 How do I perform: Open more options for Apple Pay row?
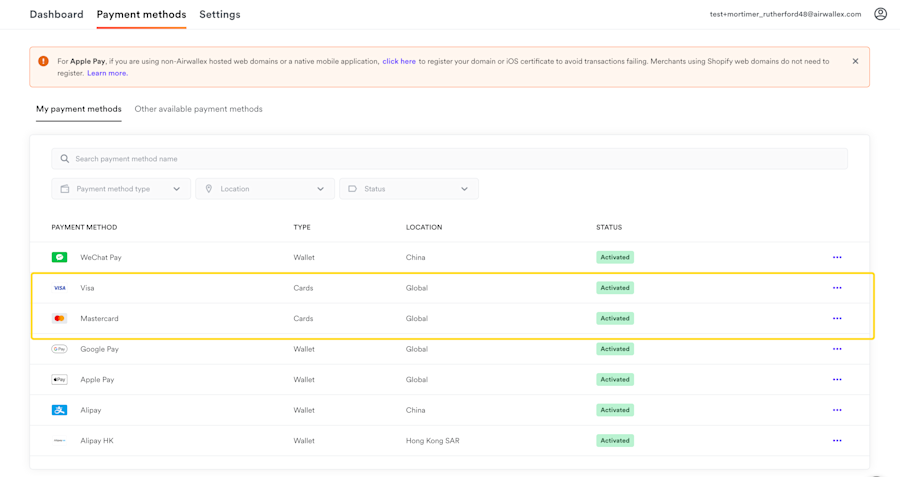point(837,380)
